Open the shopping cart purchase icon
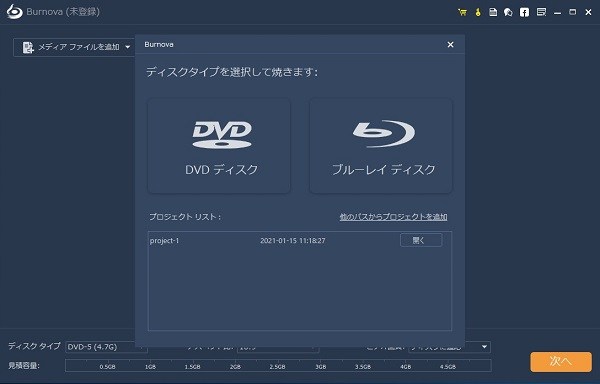This screenshot has width=600, height=384. tap(462, 12)
